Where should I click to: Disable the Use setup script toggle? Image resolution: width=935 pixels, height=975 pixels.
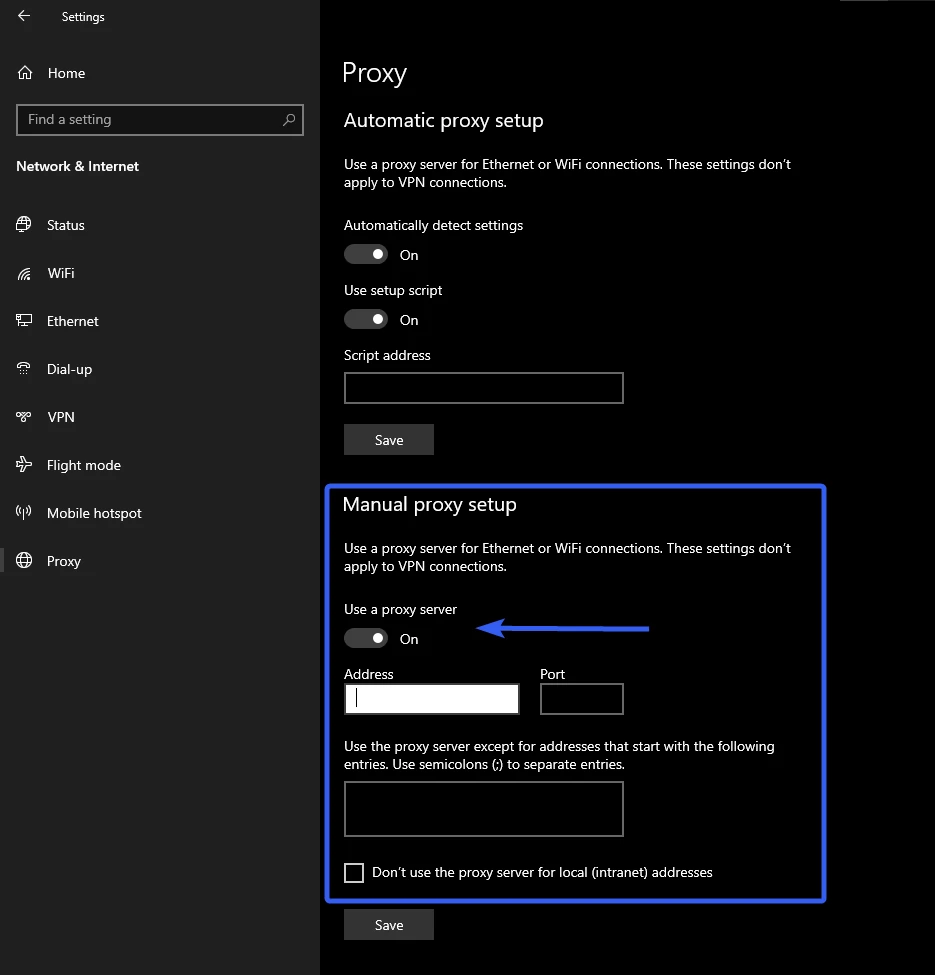pyautogui.click(x=366, y=320)
